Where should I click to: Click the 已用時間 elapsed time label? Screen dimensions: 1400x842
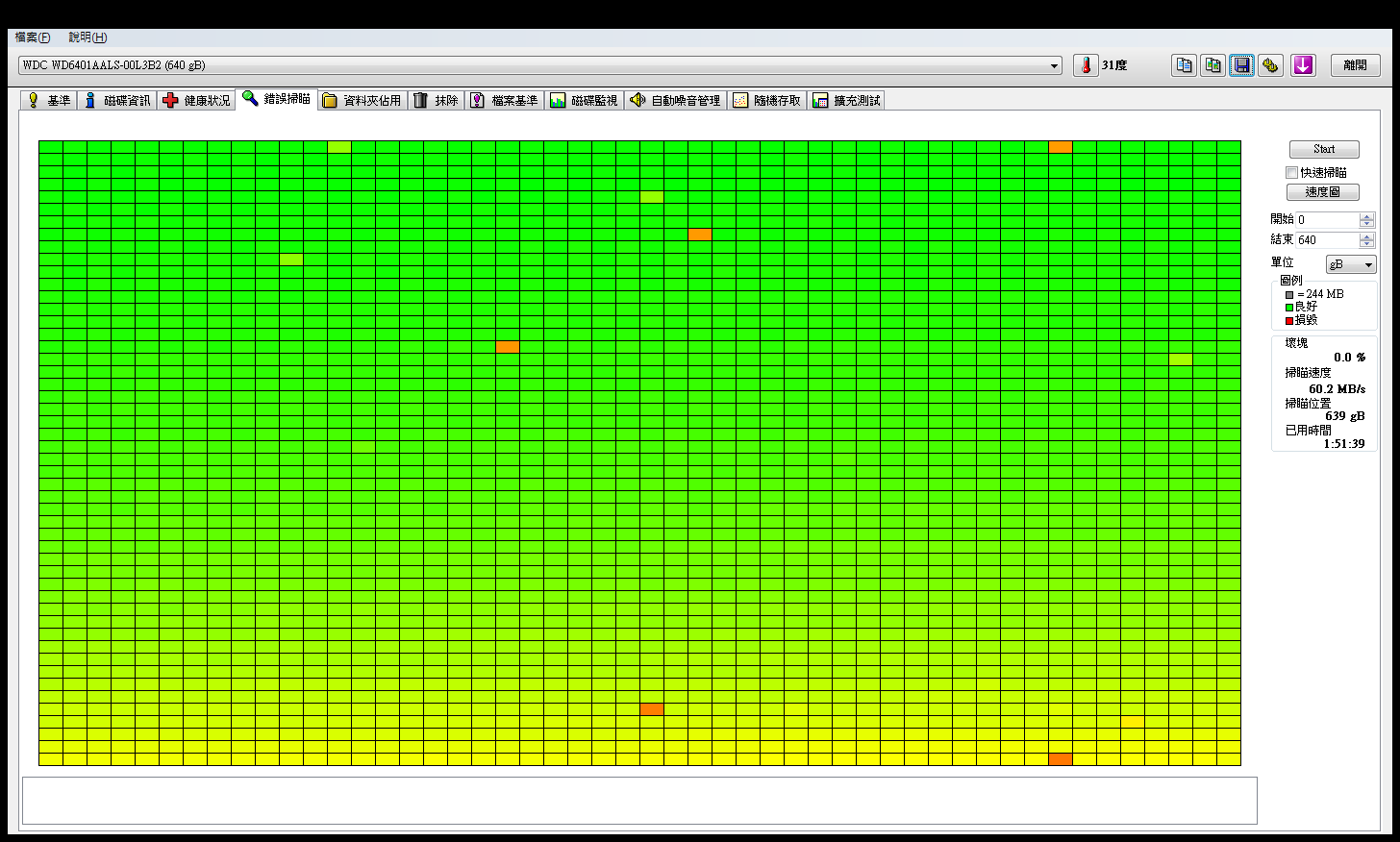(1308, 431)
